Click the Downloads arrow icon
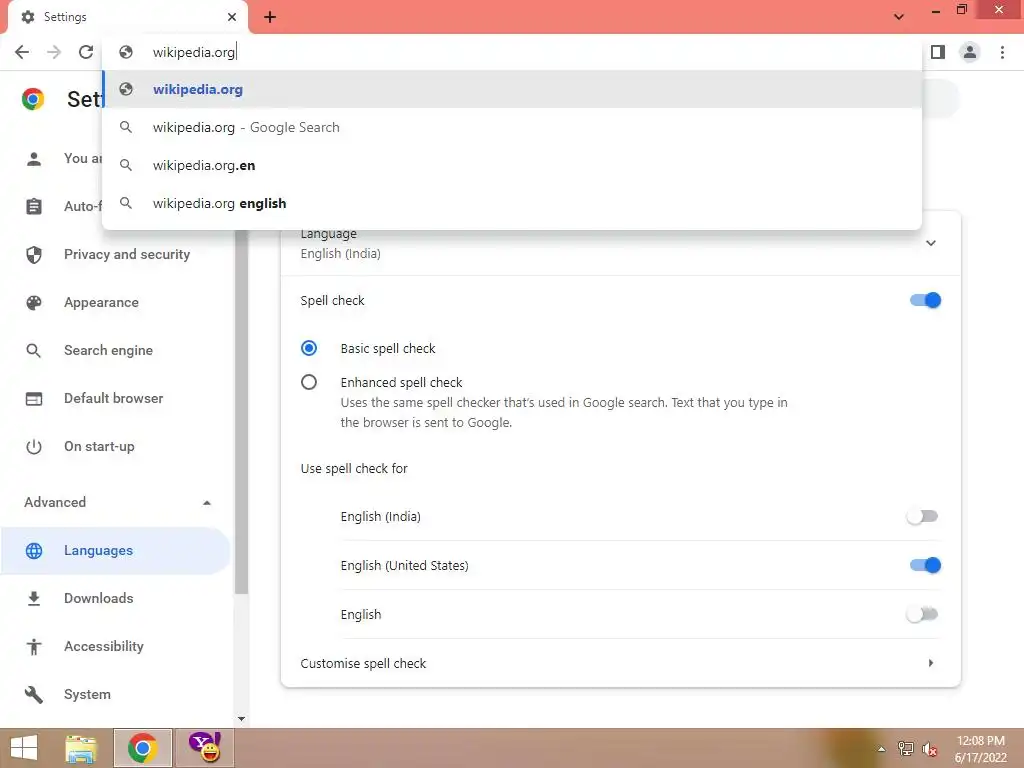Viewport: 1024px width, 768px height. (34, 598)
